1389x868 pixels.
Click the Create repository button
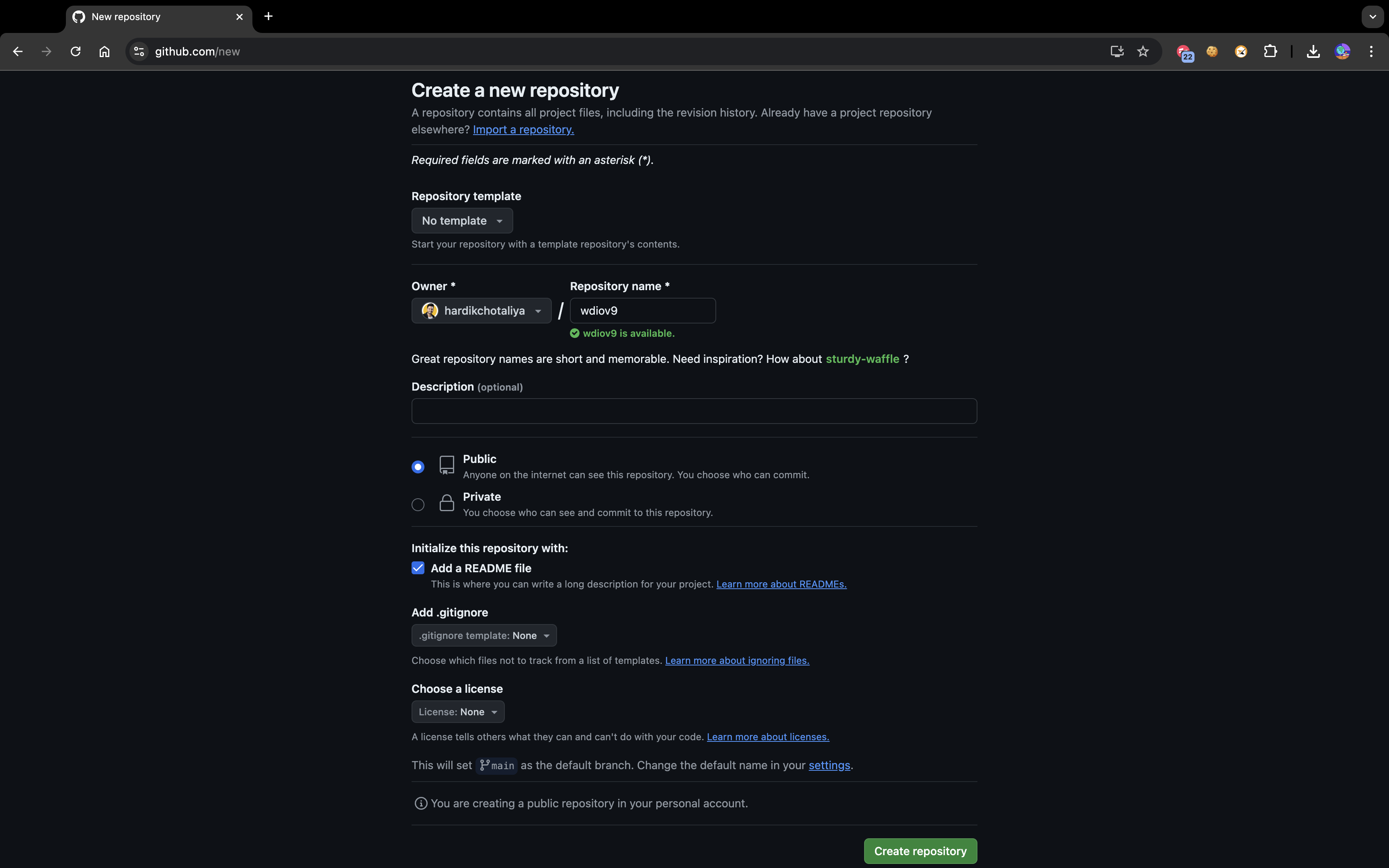tap(920, 850)
